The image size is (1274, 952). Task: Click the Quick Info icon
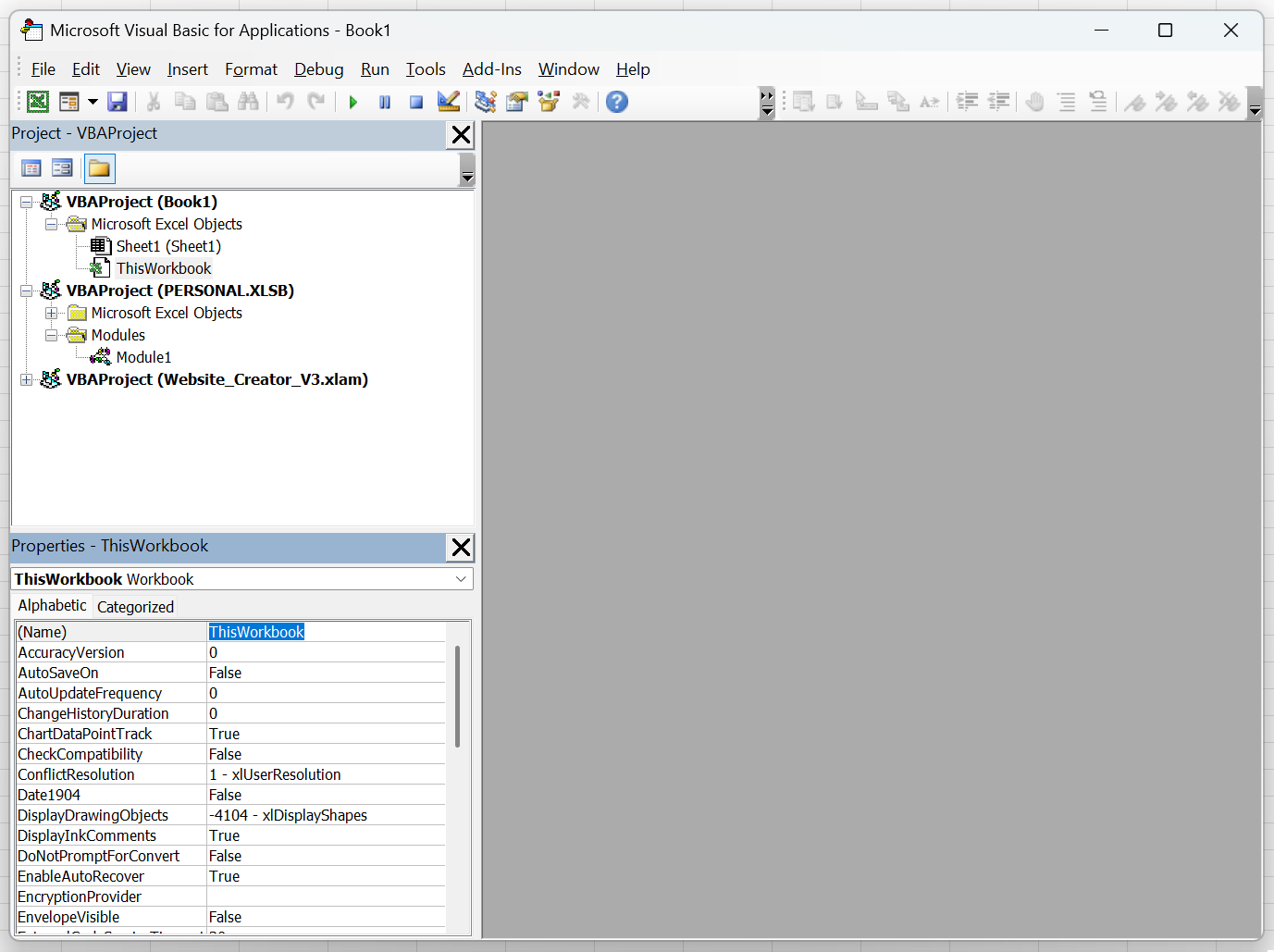click(867, 102)
